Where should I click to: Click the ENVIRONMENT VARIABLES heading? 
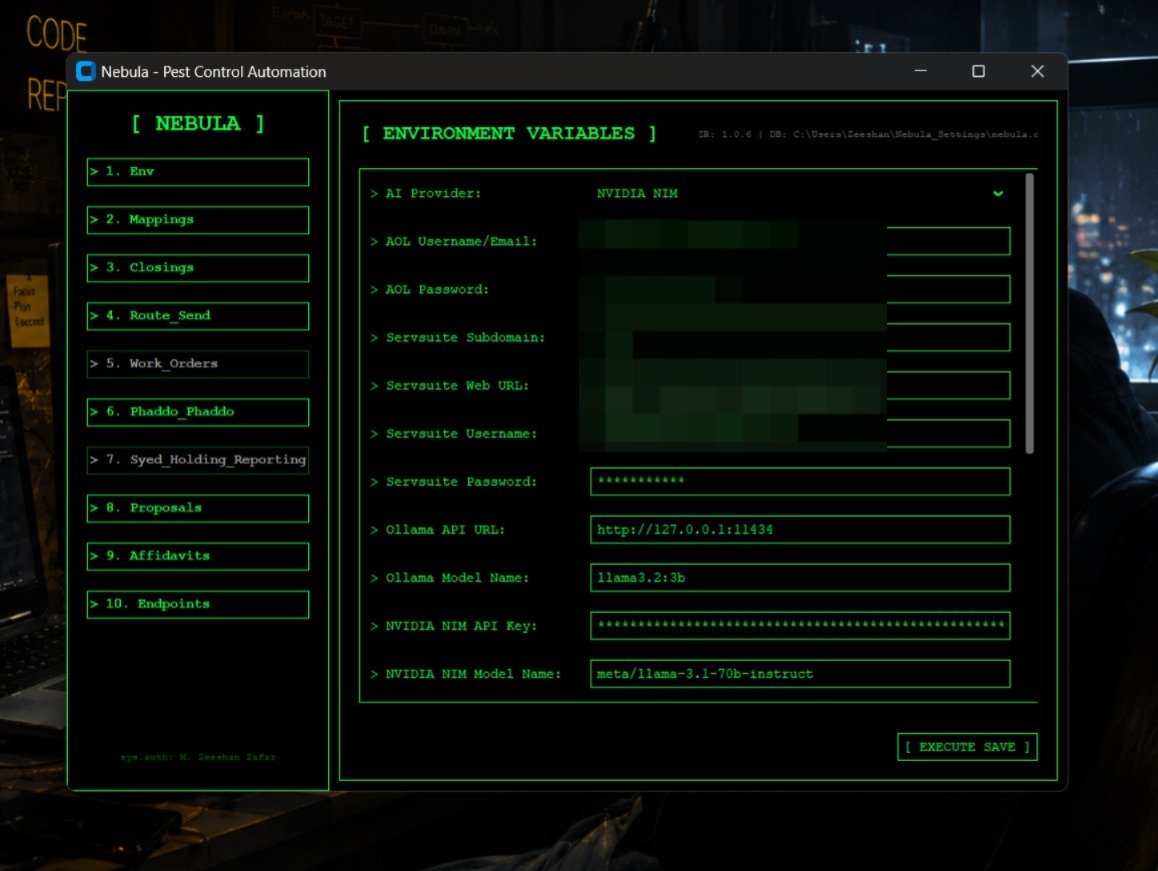509,134
